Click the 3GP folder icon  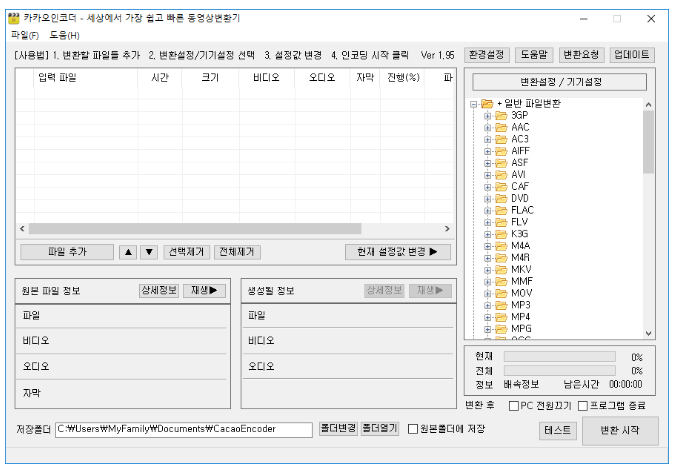point(501,115)
